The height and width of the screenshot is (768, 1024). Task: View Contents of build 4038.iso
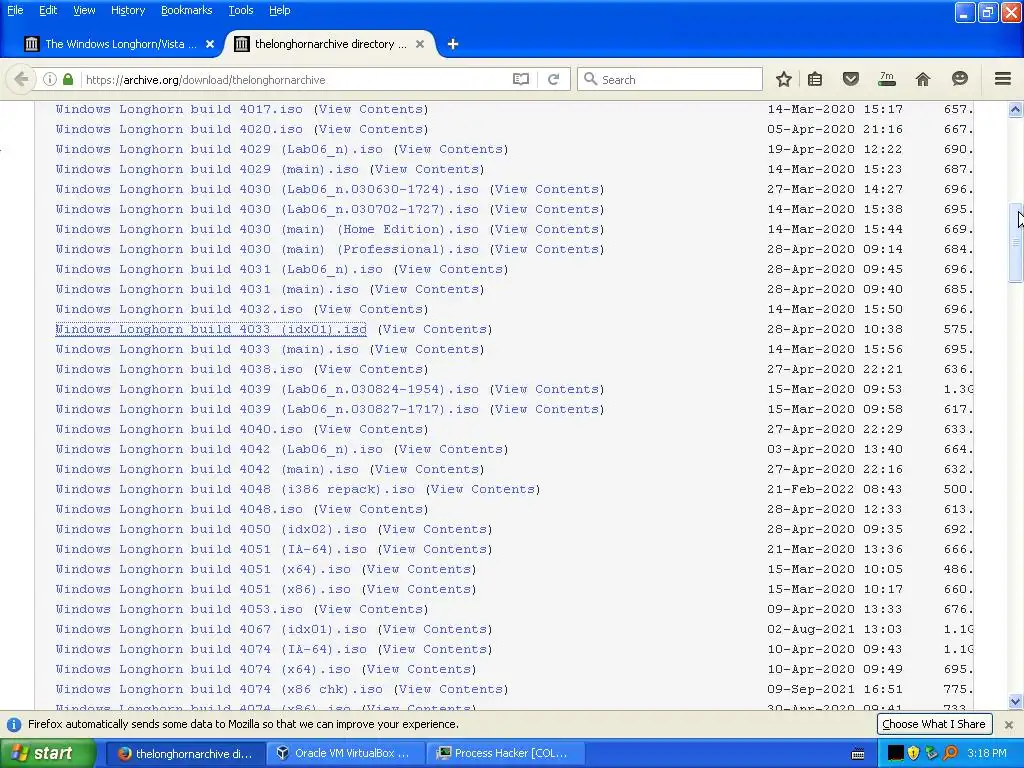(371, 370)
